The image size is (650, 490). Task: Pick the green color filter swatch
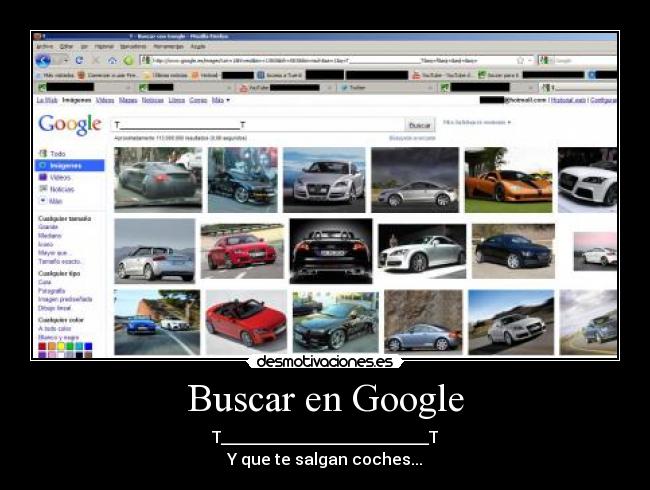(x=70, y=347)
